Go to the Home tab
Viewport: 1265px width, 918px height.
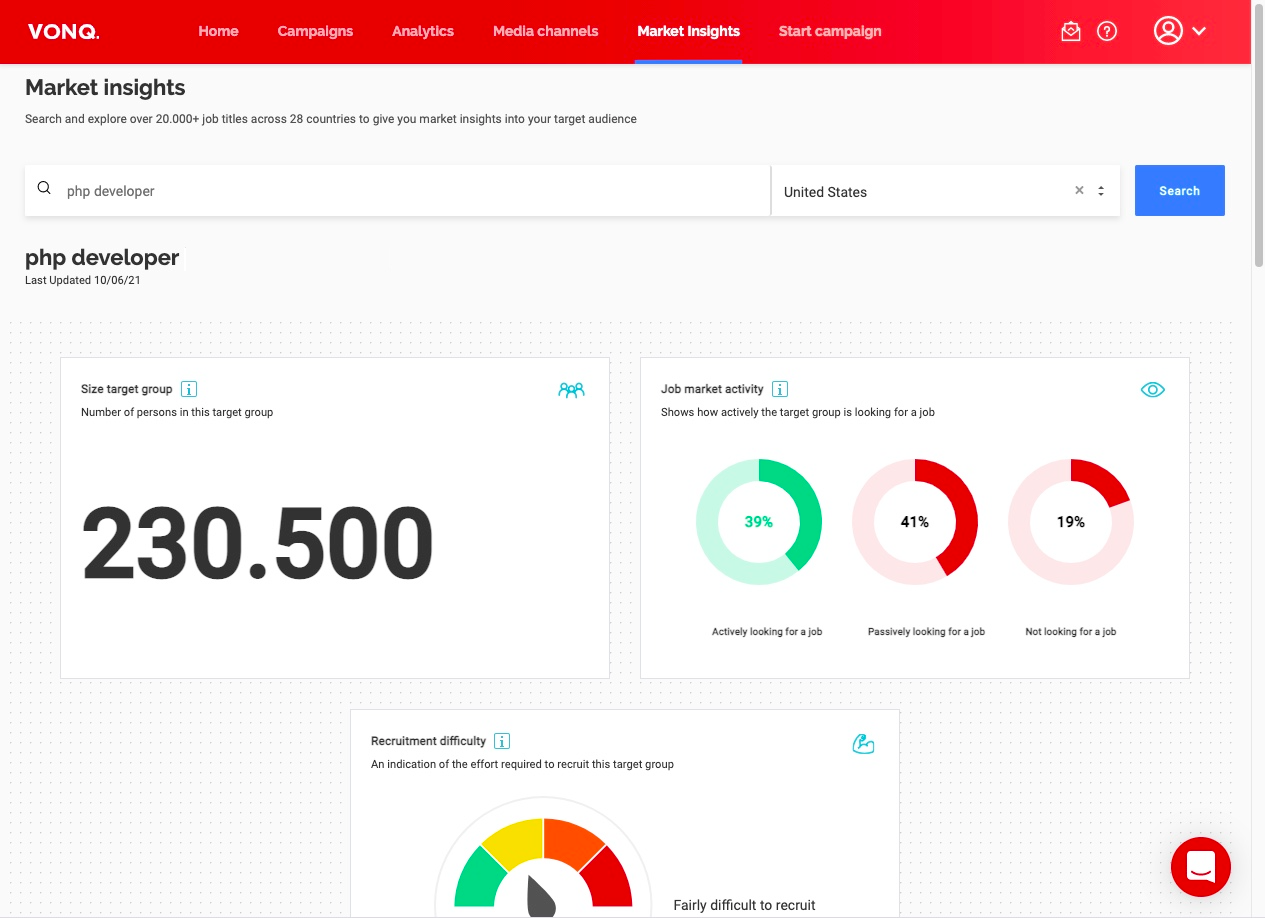[x=218, y=31]
